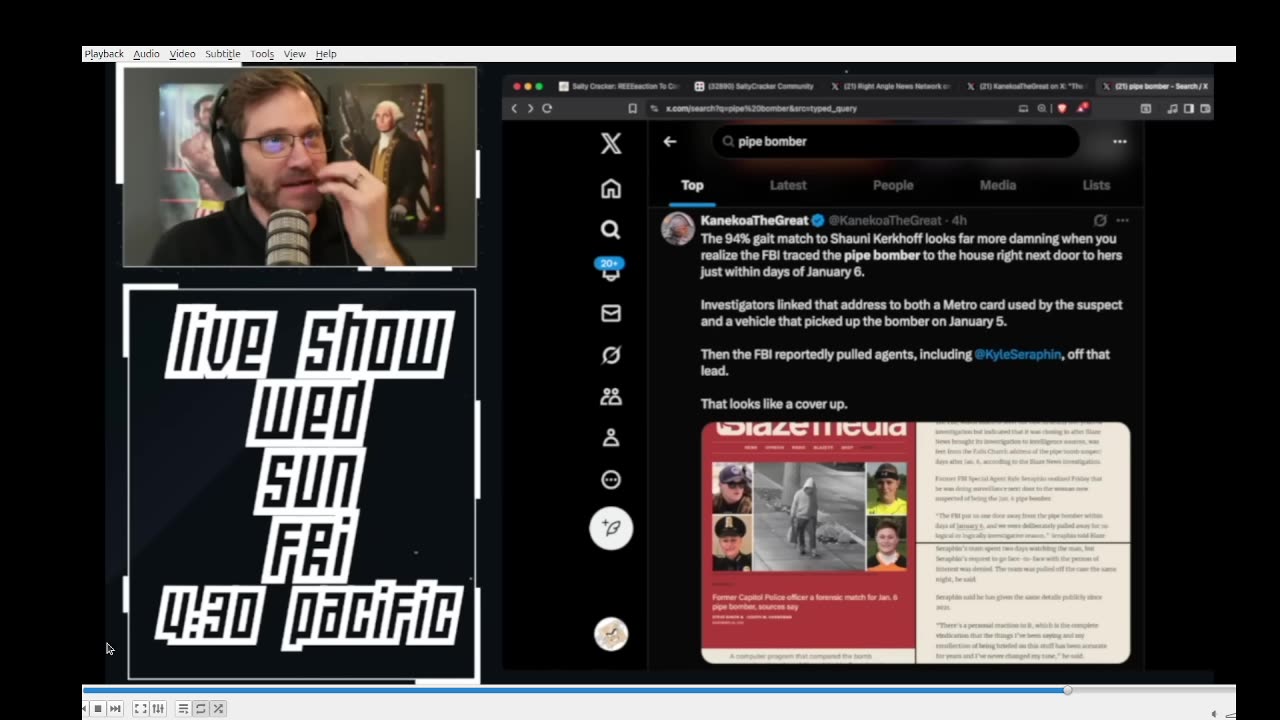The width and height of the screenshot is (1280, 720).
Task: Click the VLC seek bar position handle
Action: tap(1067, 690)
